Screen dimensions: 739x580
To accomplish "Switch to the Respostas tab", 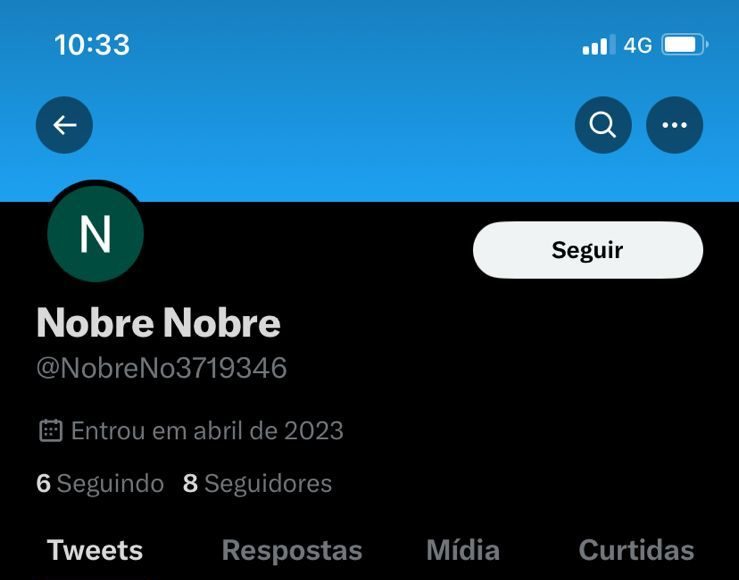I will (292, 550).
